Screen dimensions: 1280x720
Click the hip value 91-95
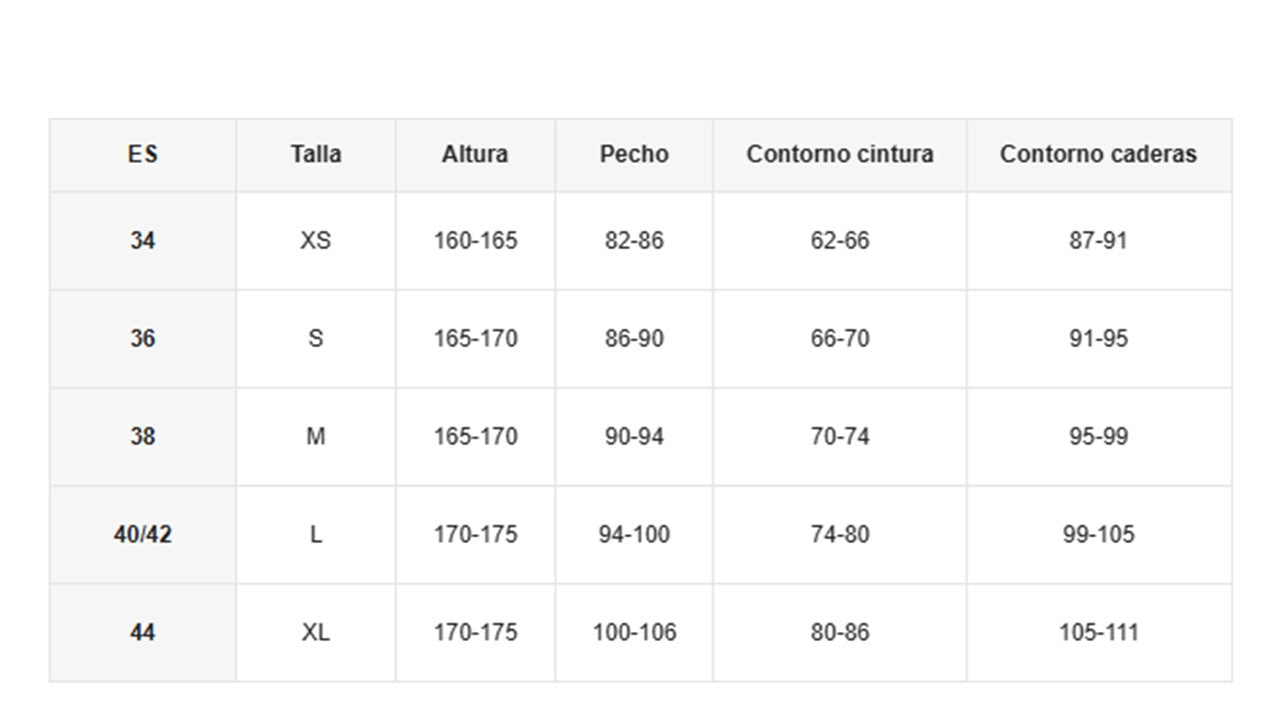1098,339
